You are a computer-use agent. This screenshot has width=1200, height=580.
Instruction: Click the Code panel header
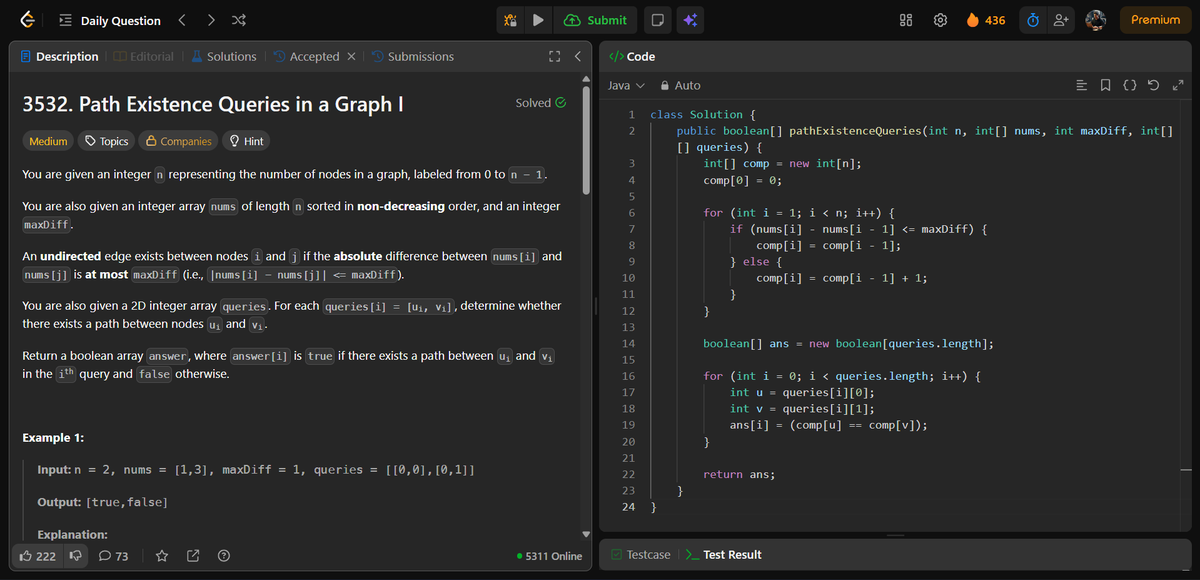pos(633,57)
